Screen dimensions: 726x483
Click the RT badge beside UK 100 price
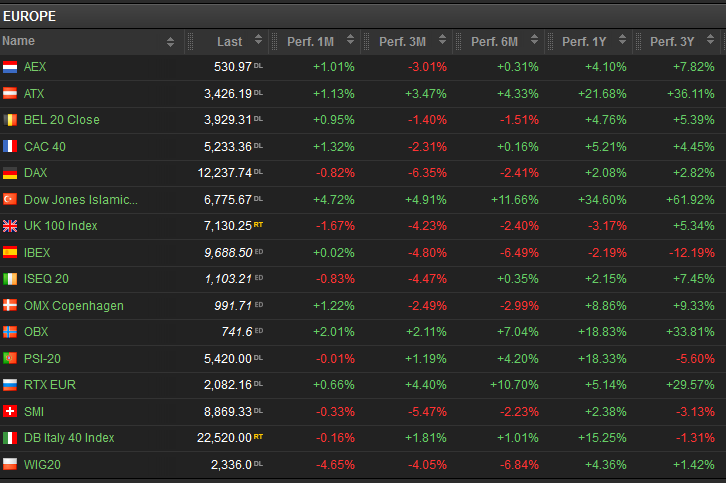pyautogui.click(x=258, y=225)
